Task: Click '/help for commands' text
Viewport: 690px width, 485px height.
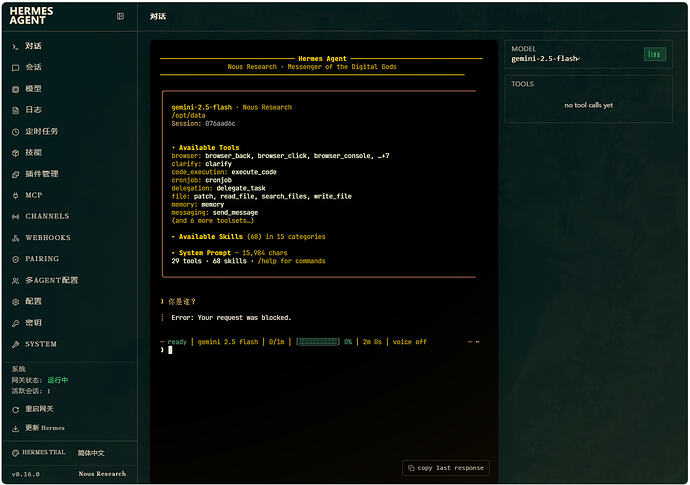Action: coord(291,261)
